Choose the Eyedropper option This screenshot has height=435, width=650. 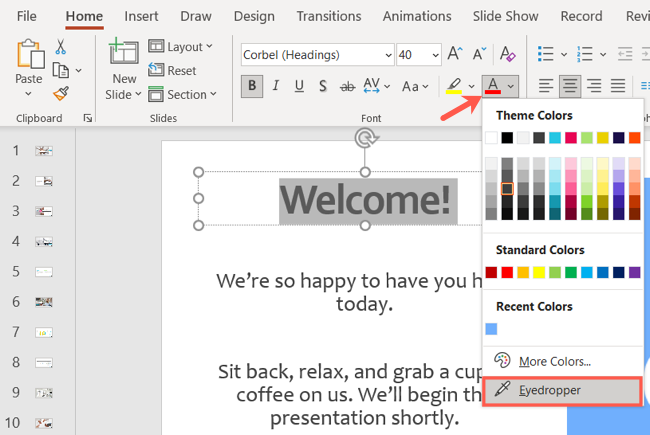pos(563,390)
